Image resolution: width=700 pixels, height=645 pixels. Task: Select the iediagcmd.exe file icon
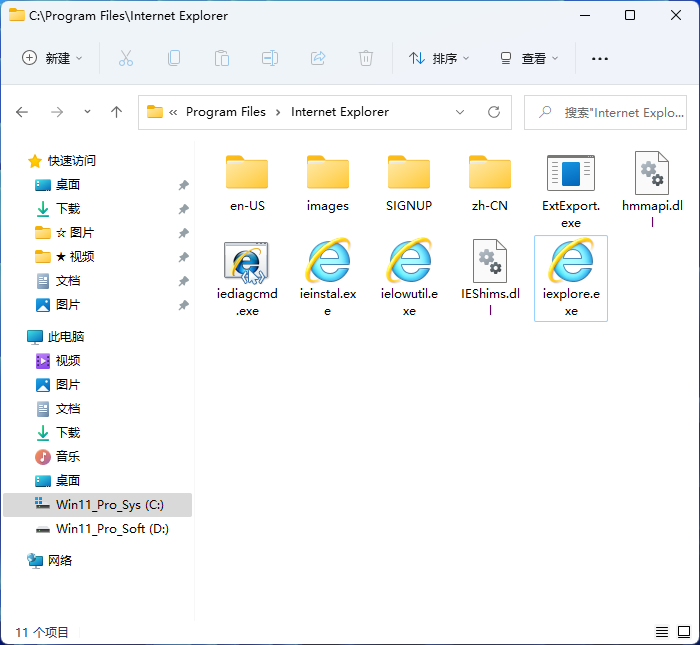tap(247, 263)
